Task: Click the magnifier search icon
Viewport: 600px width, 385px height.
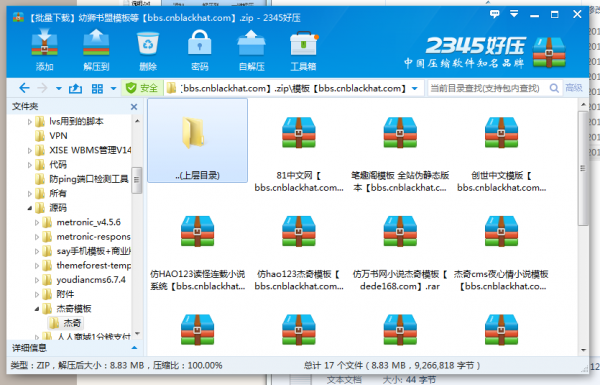Action: pyautogui.click(x=554, y=88)
